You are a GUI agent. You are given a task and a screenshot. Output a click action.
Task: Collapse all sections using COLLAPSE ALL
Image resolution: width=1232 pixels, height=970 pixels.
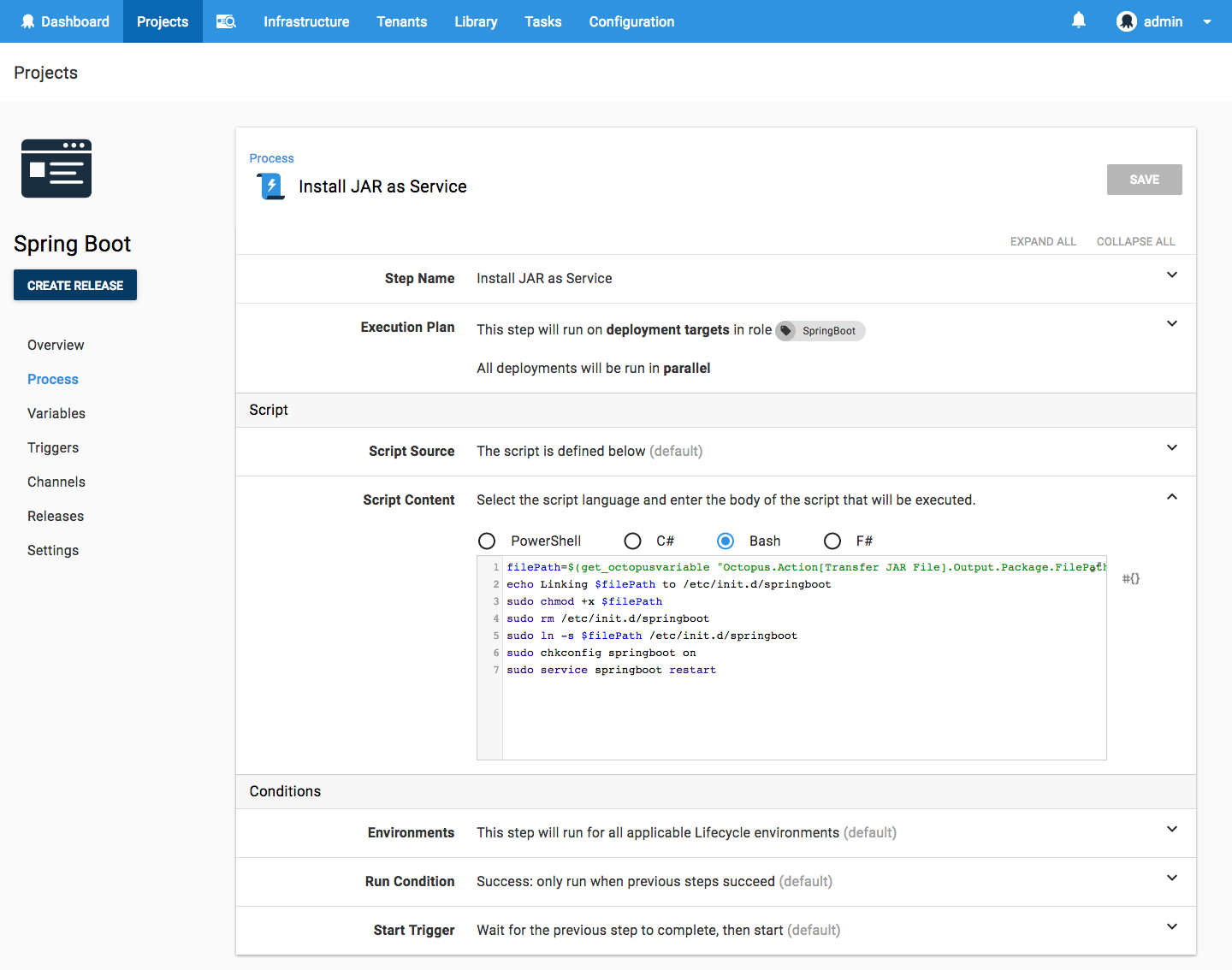click(x=1135, y=241)
